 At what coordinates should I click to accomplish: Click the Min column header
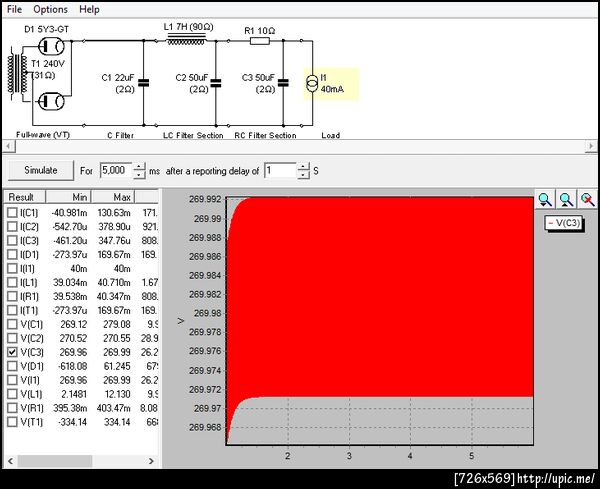tap(68, 197)
